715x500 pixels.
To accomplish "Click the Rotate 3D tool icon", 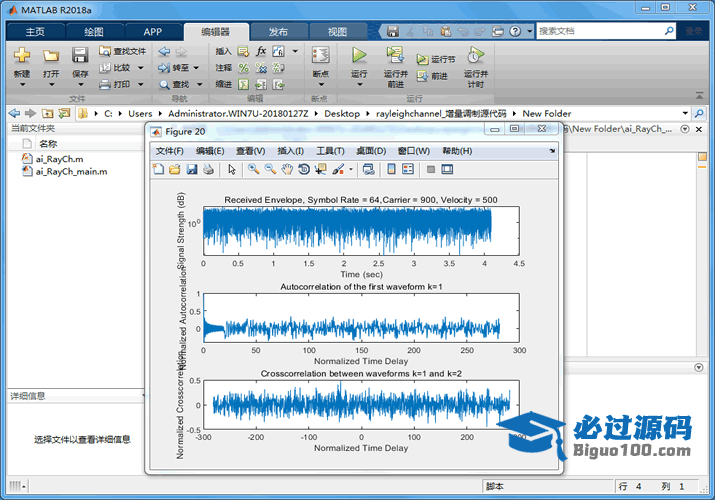I will [x=303, y=169].
